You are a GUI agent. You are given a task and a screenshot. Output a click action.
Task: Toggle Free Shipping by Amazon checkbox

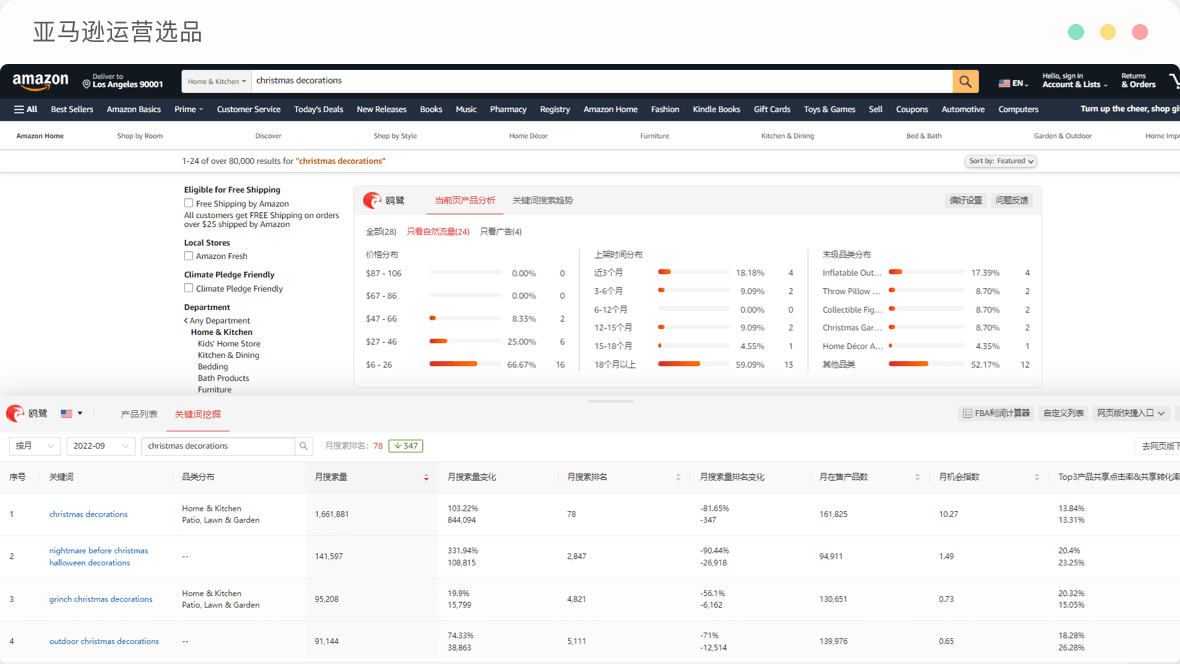click(188, 203)
